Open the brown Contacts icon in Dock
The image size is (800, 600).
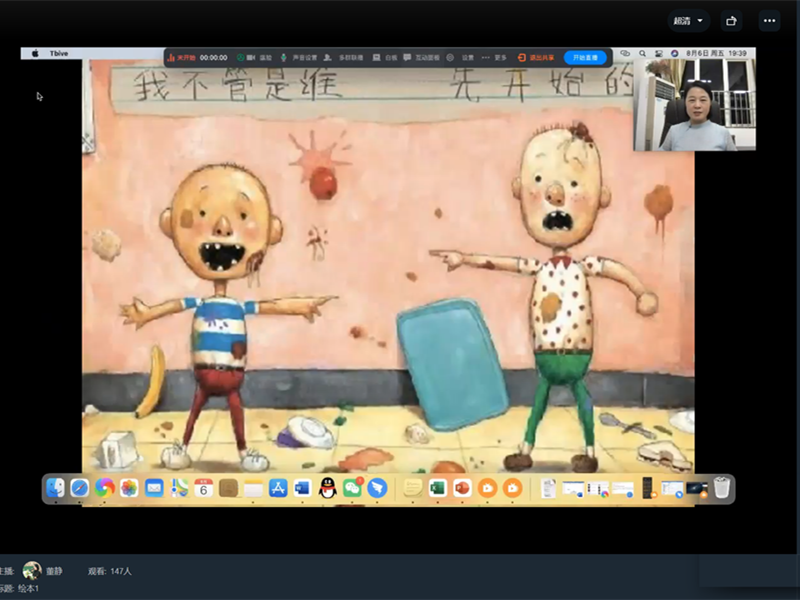tap(229, 488)
